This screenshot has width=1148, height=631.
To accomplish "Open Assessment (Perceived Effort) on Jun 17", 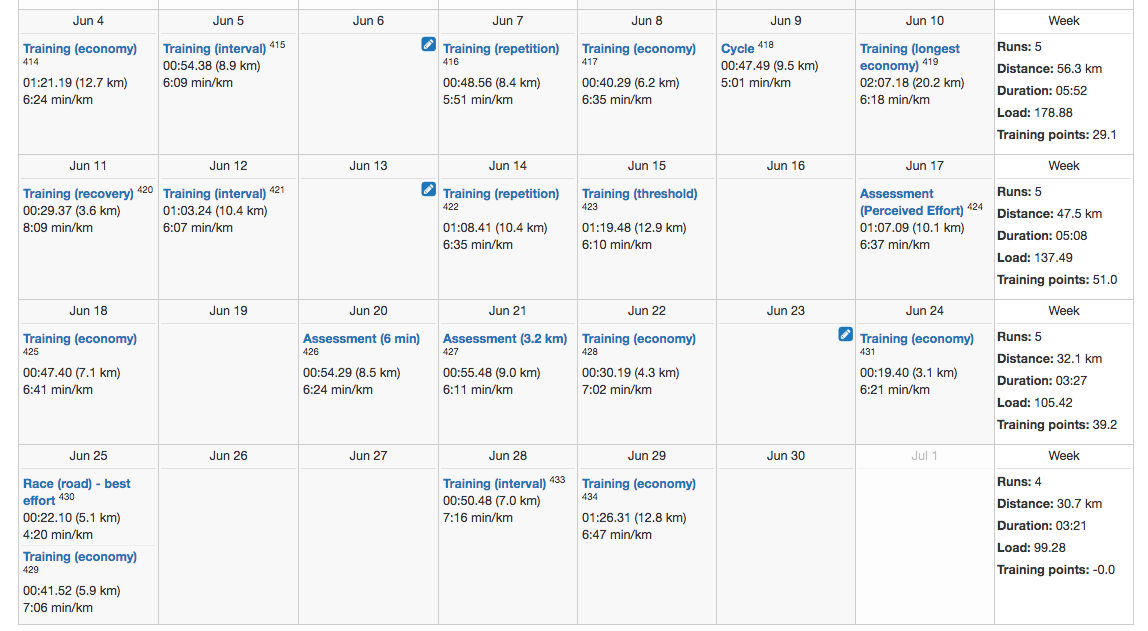I will (x=912, y=202).
